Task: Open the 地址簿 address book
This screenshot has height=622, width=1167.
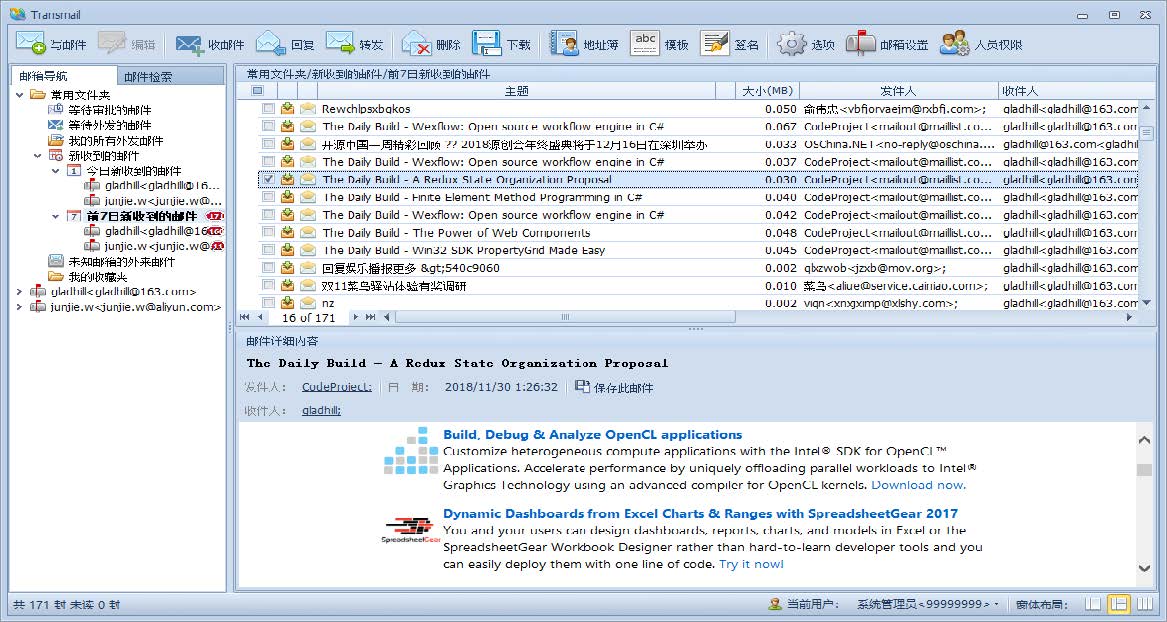Action: 565,44
